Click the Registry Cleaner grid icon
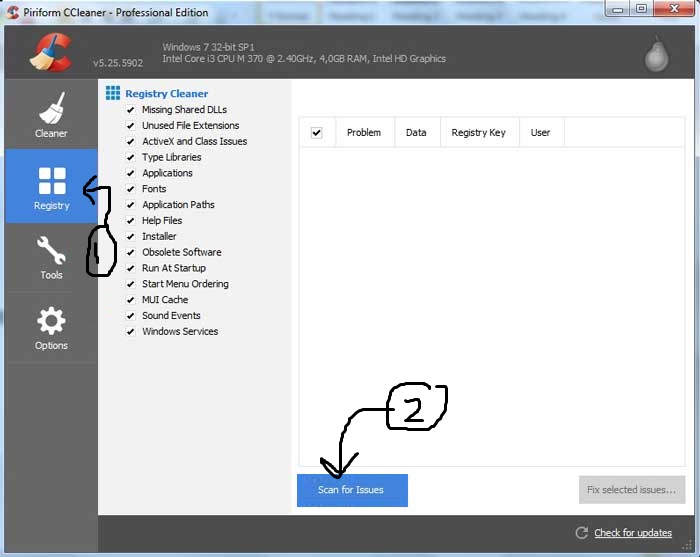The image size is (700, 557). pos(113,93)
